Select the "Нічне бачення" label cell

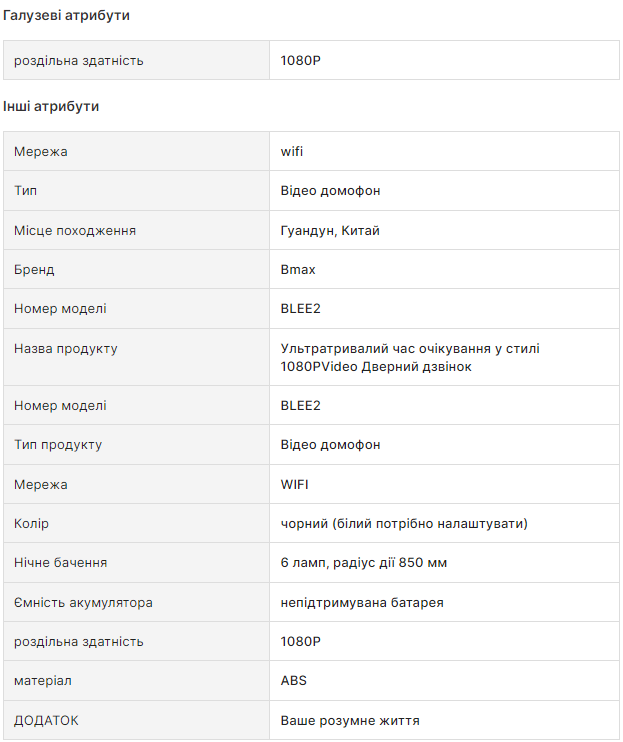[60, 563]
